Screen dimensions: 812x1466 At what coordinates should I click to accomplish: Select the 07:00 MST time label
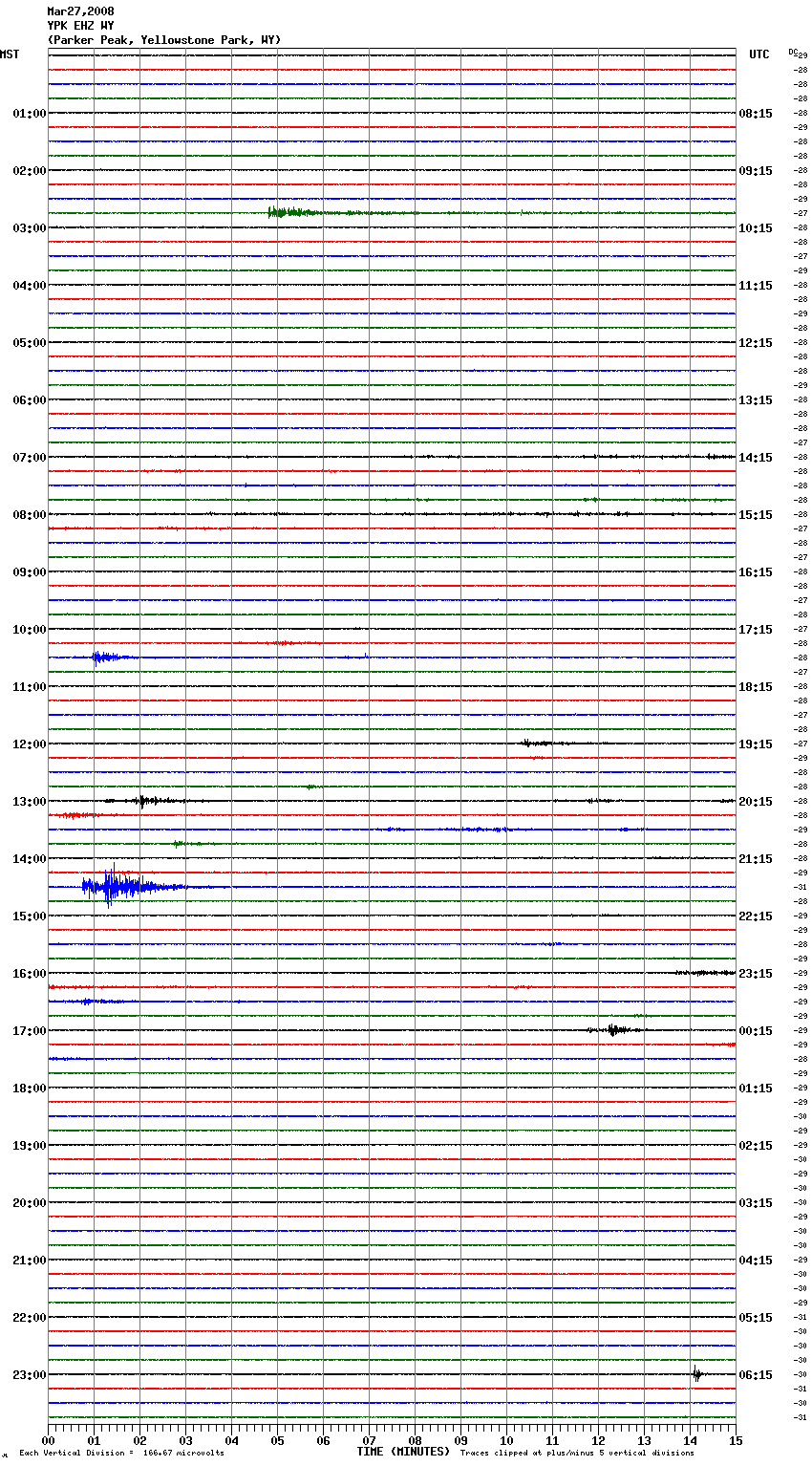point(30,458)
